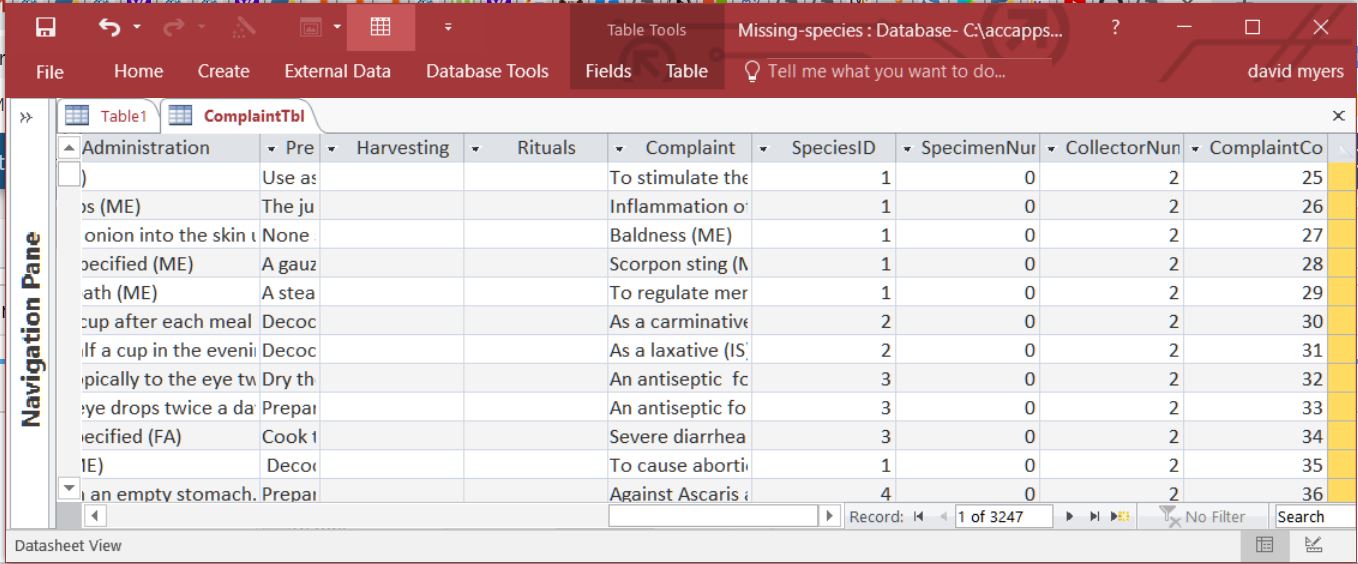The width and height of the screenshot is (1358, 564).
Task: Open the Complaint column header dropdown
Action: pos(619,149)
